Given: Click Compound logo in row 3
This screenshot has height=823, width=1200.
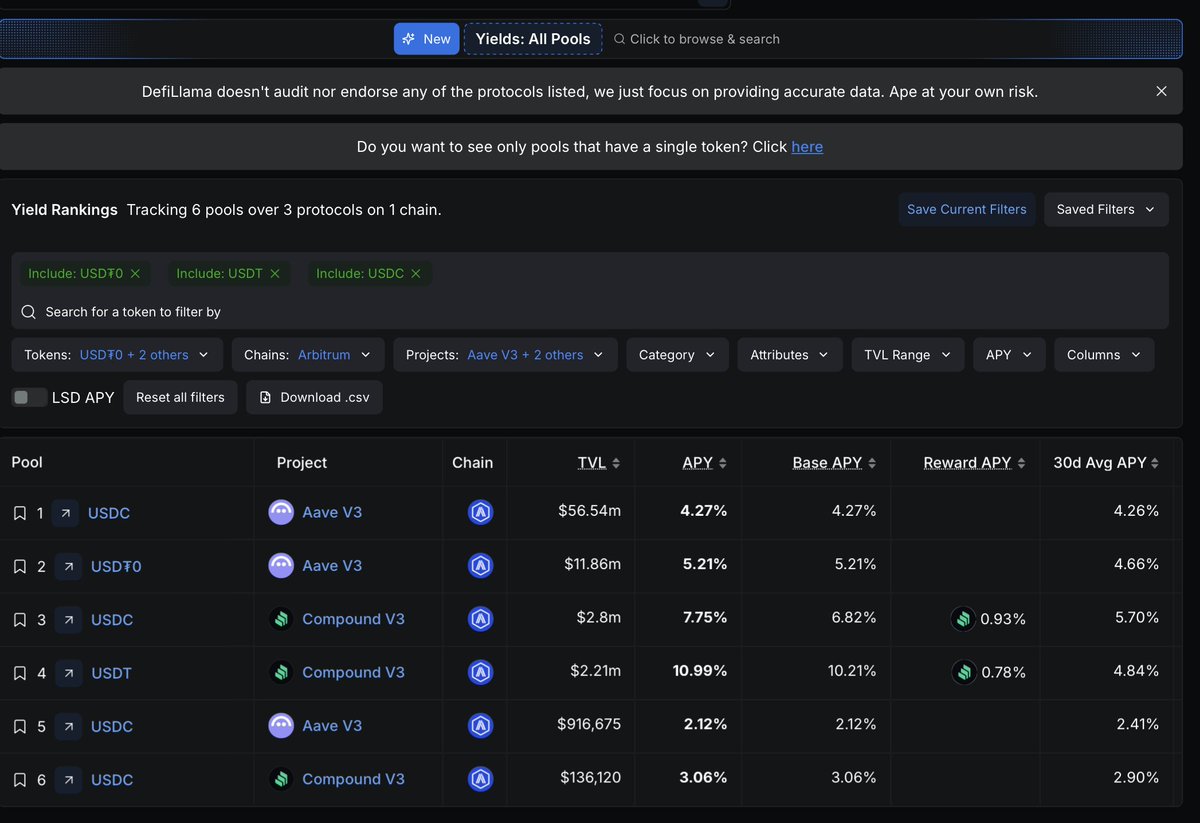Looking at the screenshot, I should [x=281, y=619].
